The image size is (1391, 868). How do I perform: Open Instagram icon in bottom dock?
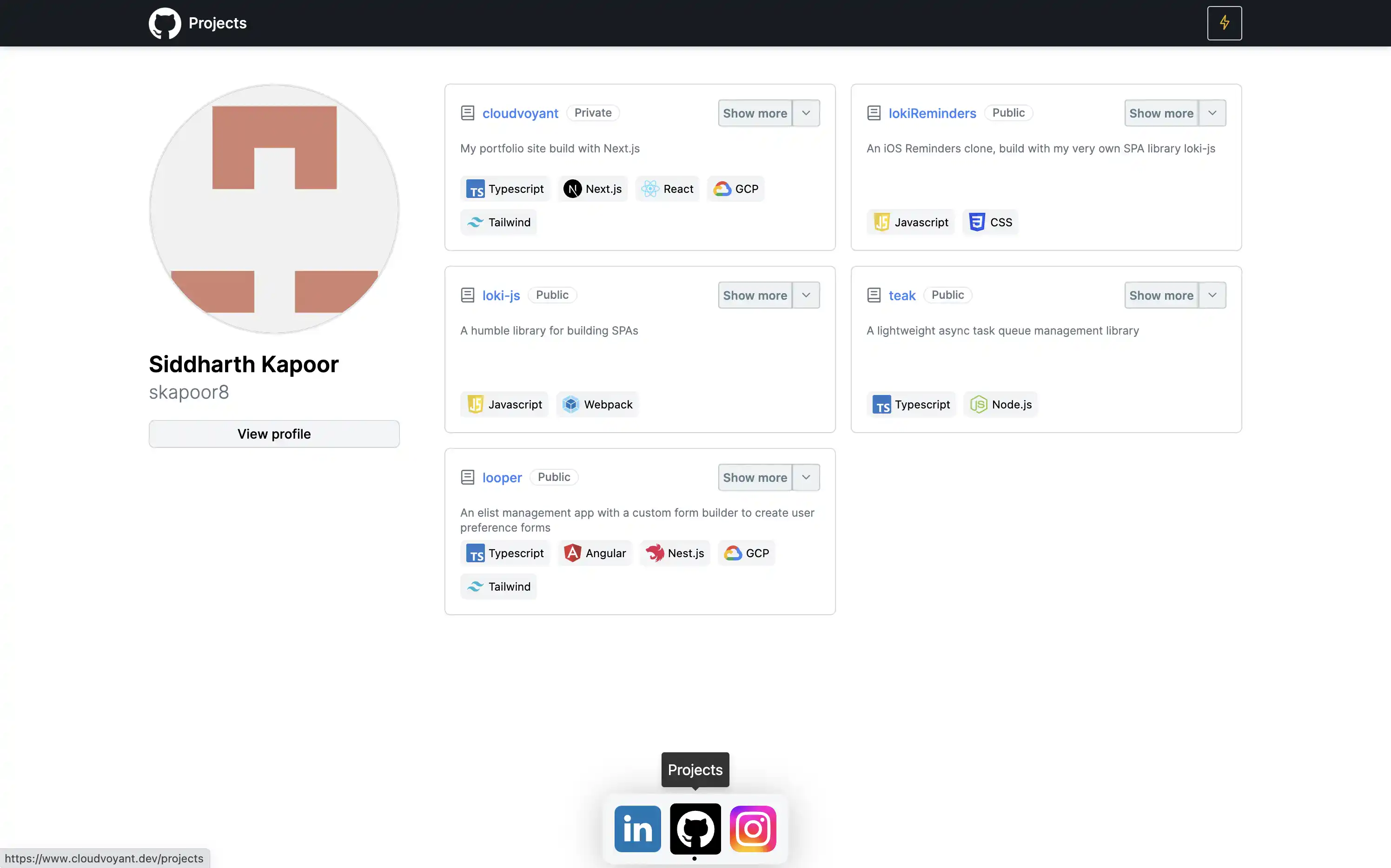pos(752,829)
